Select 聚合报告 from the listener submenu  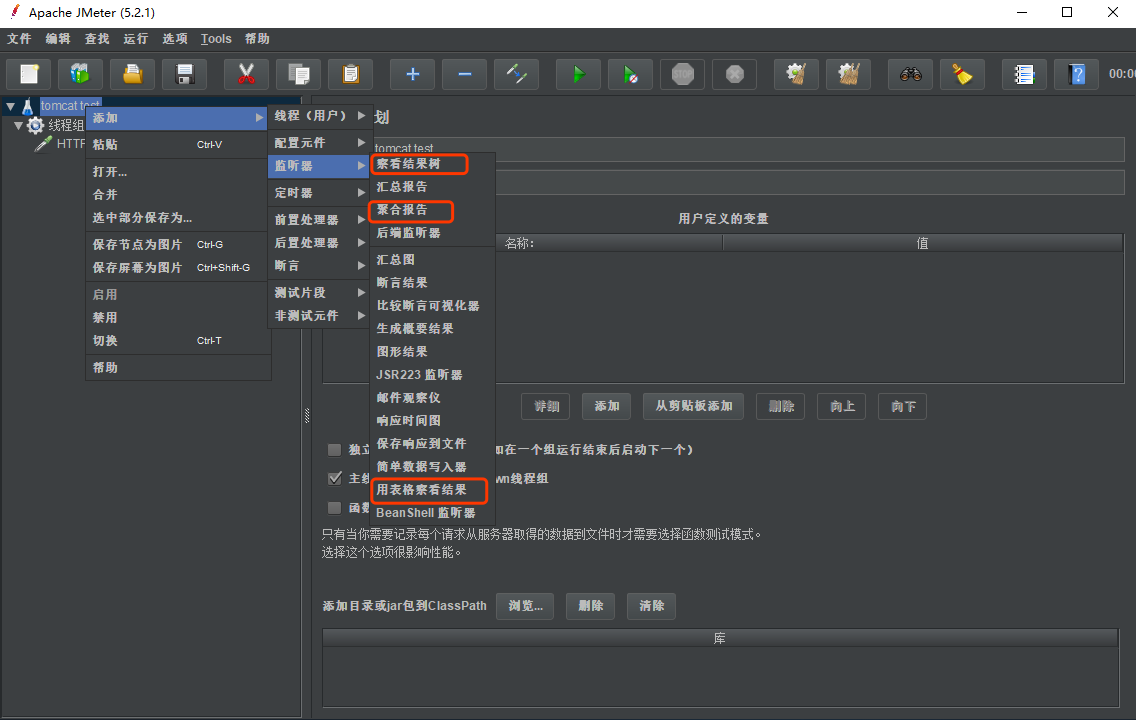point(402,210)
